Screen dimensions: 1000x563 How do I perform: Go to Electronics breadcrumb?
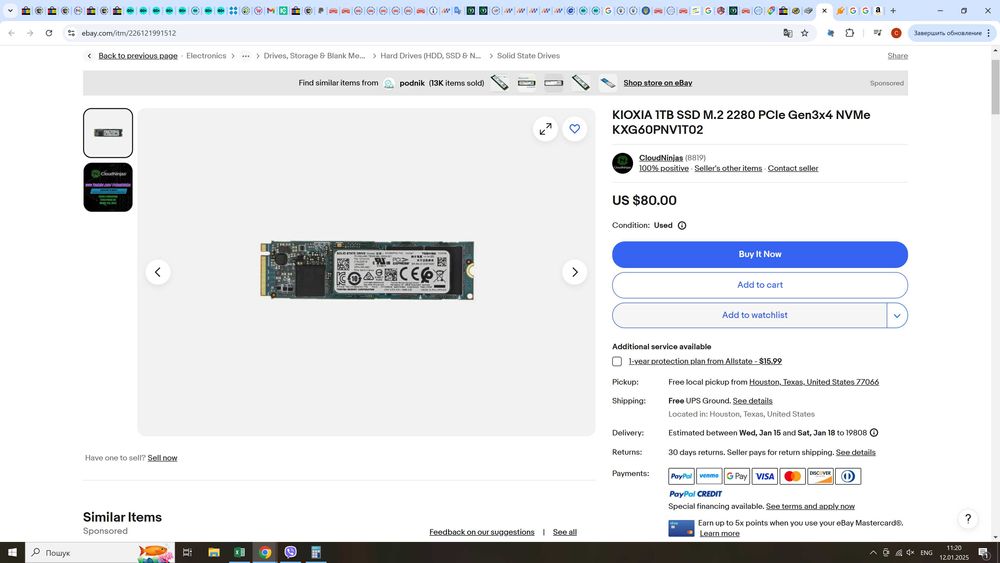(x=206, y=56)
